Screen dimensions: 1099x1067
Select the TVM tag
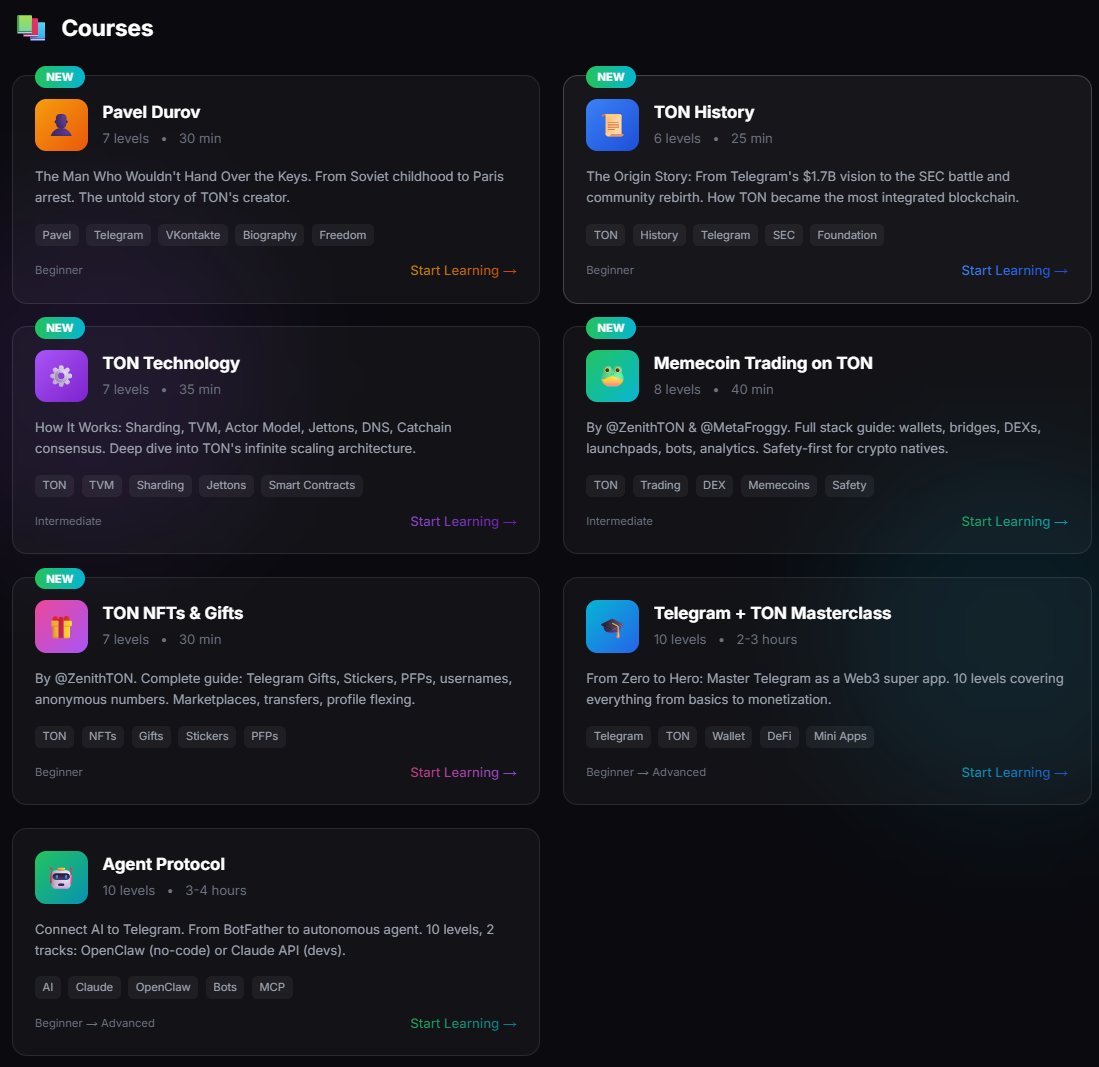102,485
